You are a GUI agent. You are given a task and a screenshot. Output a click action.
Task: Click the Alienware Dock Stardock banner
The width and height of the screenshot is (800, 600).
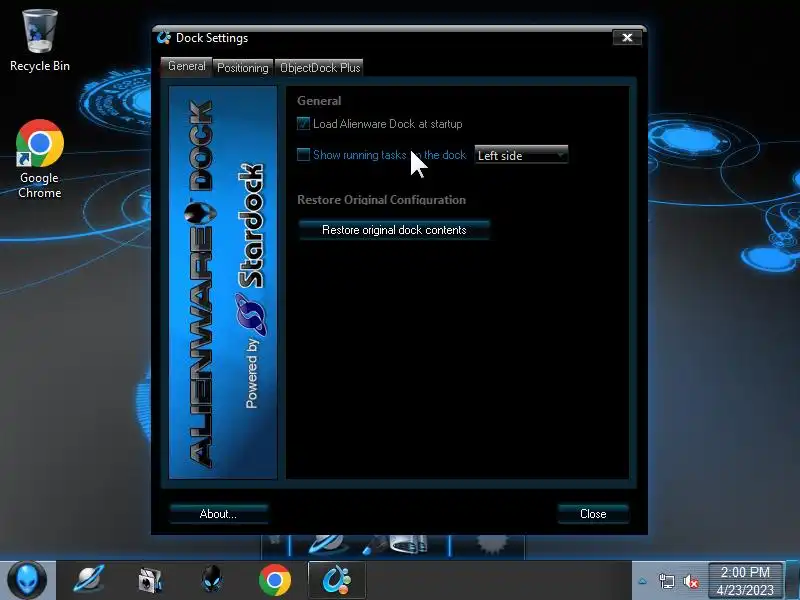point(223,282)
